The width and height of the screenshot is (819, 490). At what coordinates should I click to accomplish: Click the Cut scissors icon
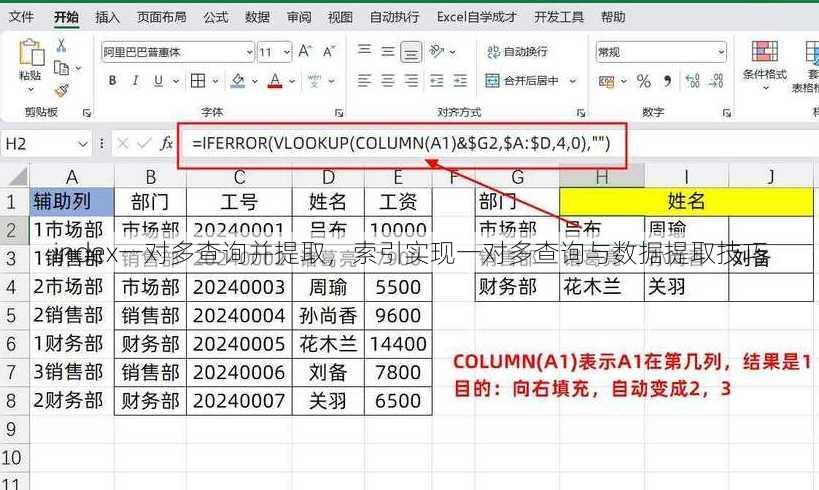tap(61, 45)
